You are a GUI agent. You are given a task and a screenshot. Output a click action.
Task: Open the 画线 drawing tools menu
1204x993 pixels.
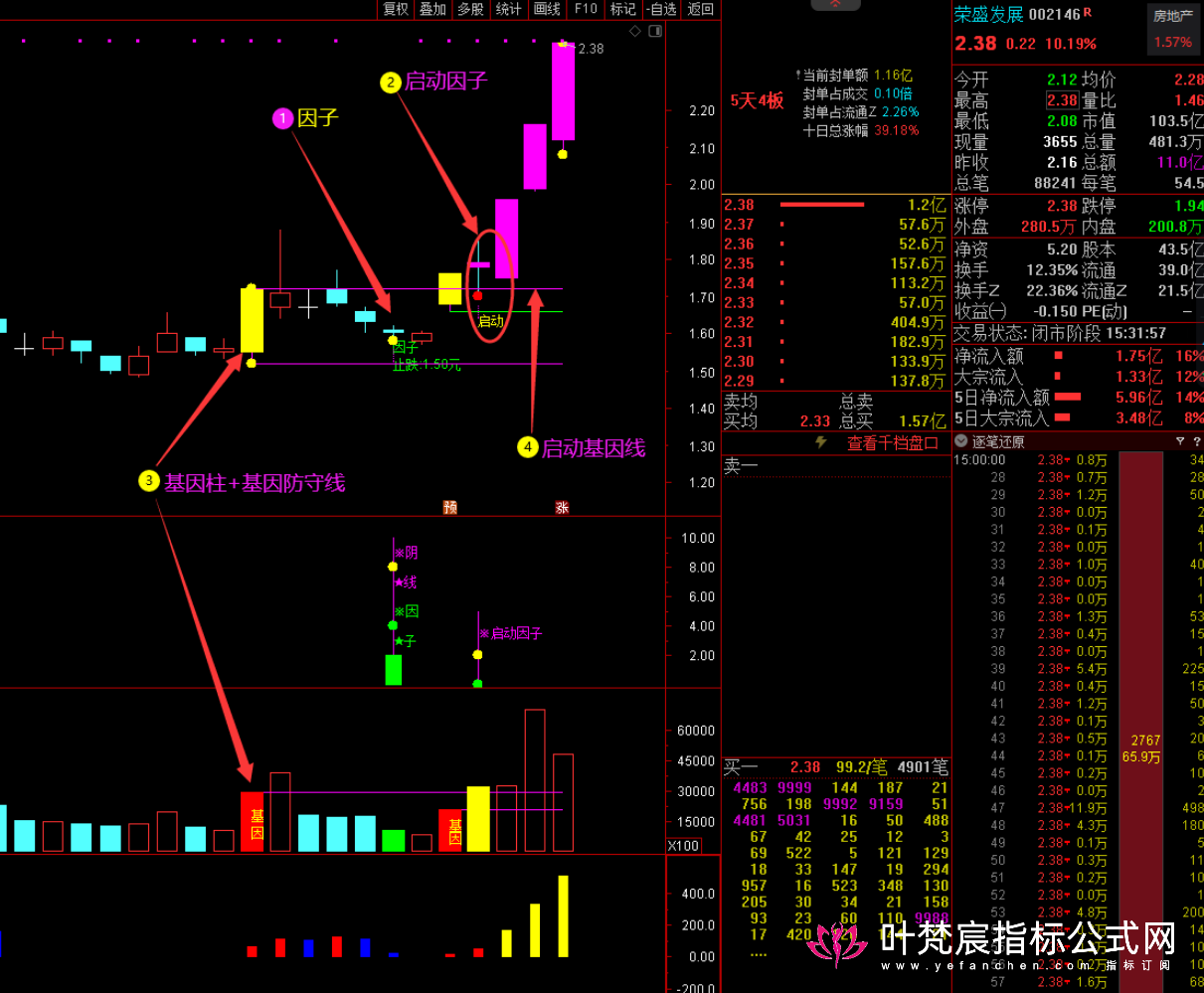point(547,9)
